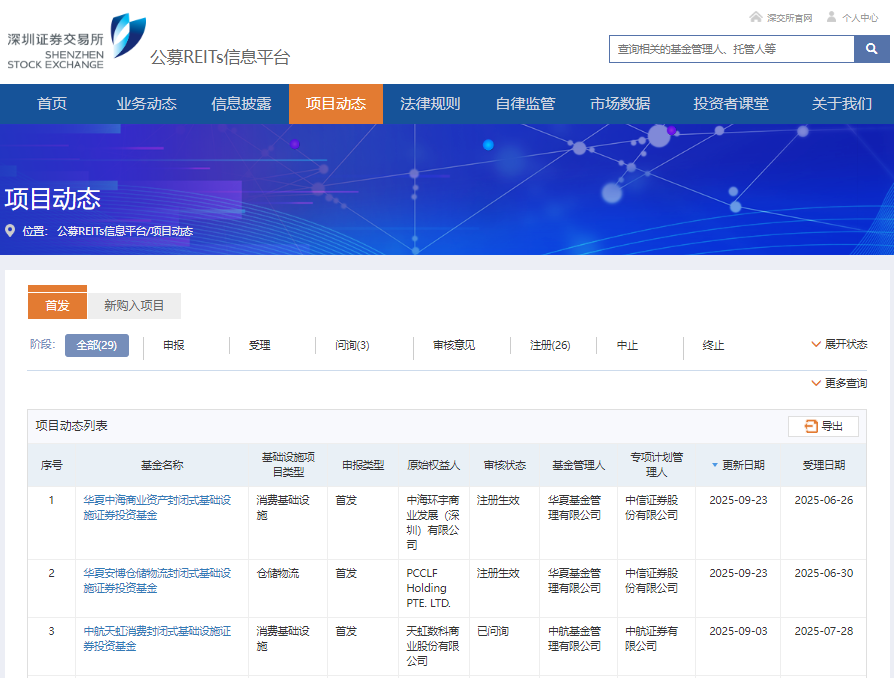Select the 全部(29) stage filter
Viewport: 894px width, 678px height.
[97, 345]
